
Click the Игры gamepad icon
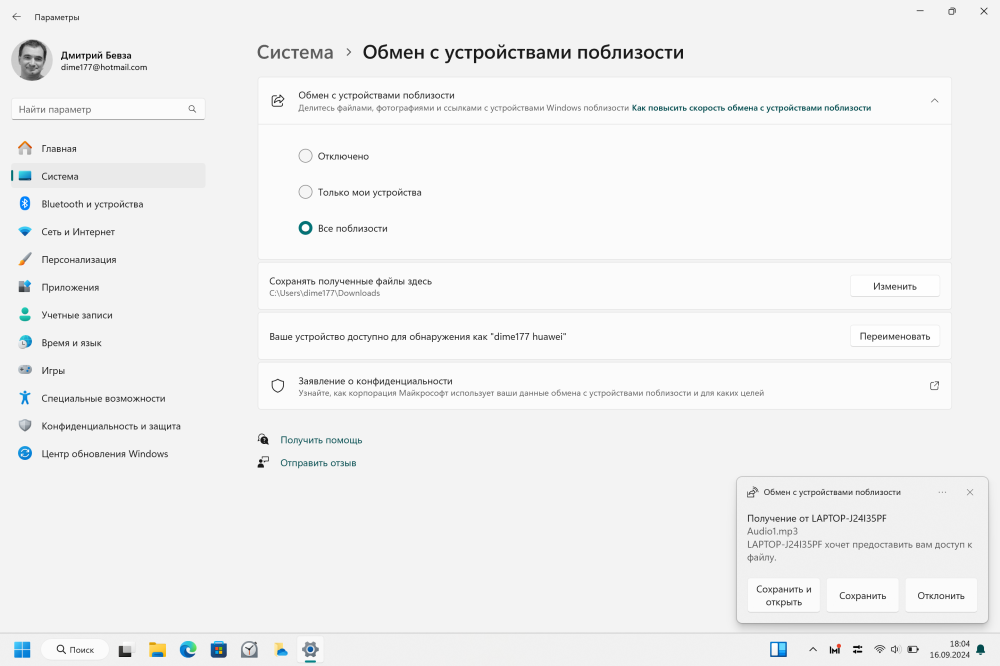point(25,370)
